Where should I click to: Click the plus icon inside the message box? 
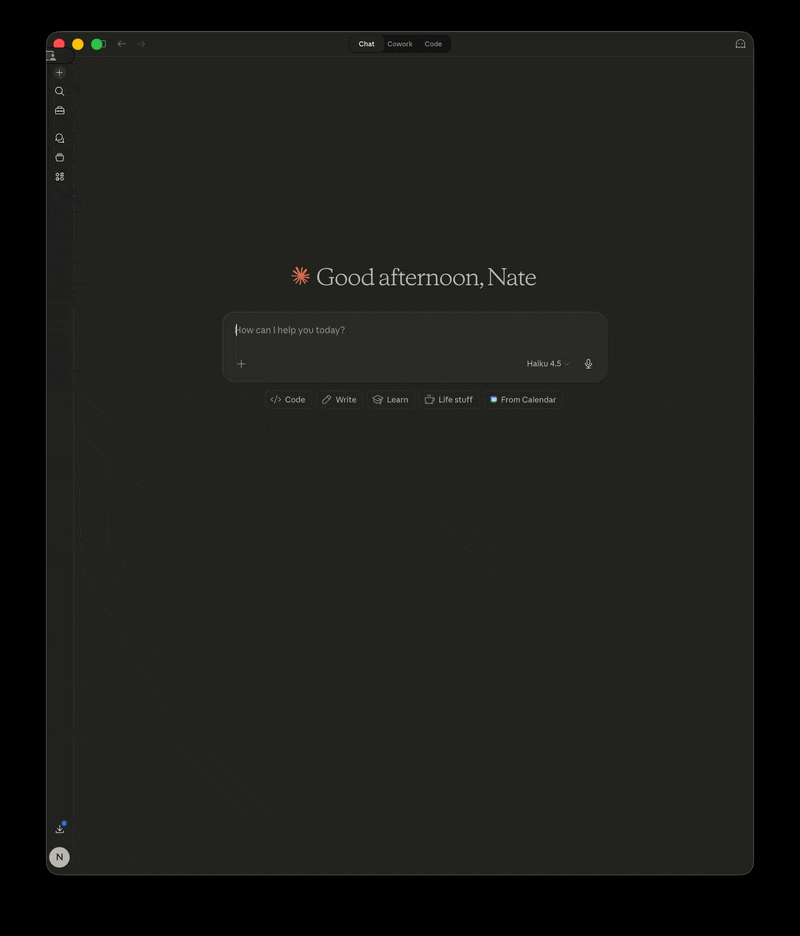click(x=241, y=364)
